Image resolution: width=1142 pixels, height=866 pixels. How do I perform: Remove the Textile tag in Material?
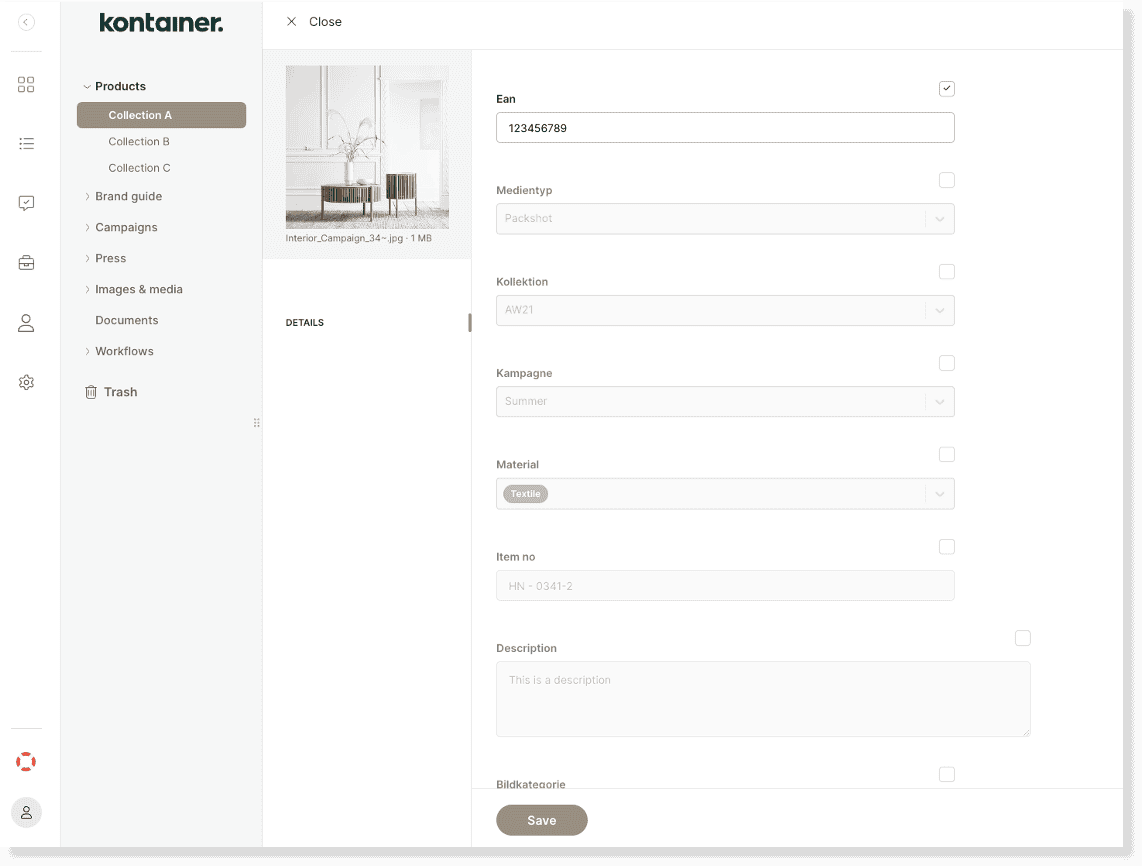click(x=525, y=493)
